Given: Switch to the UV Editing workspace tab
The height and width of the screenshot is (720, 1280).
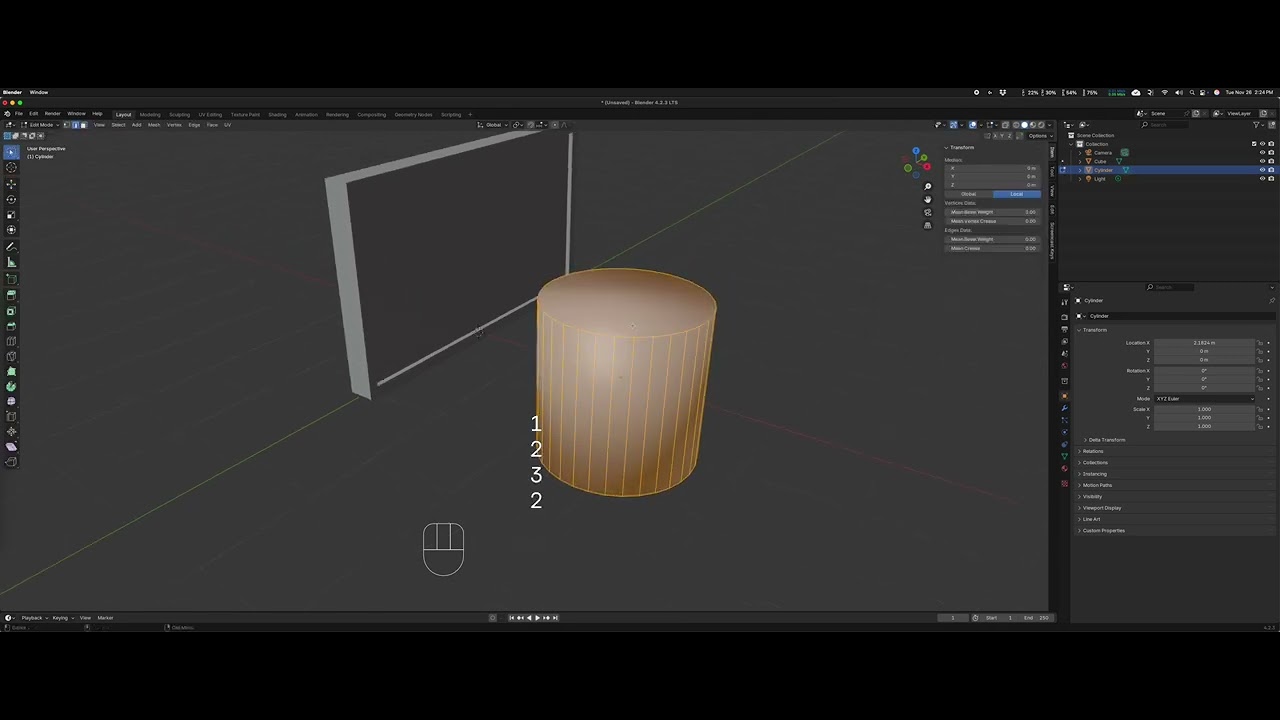Looking at the screenshot, I should [210, 114].
